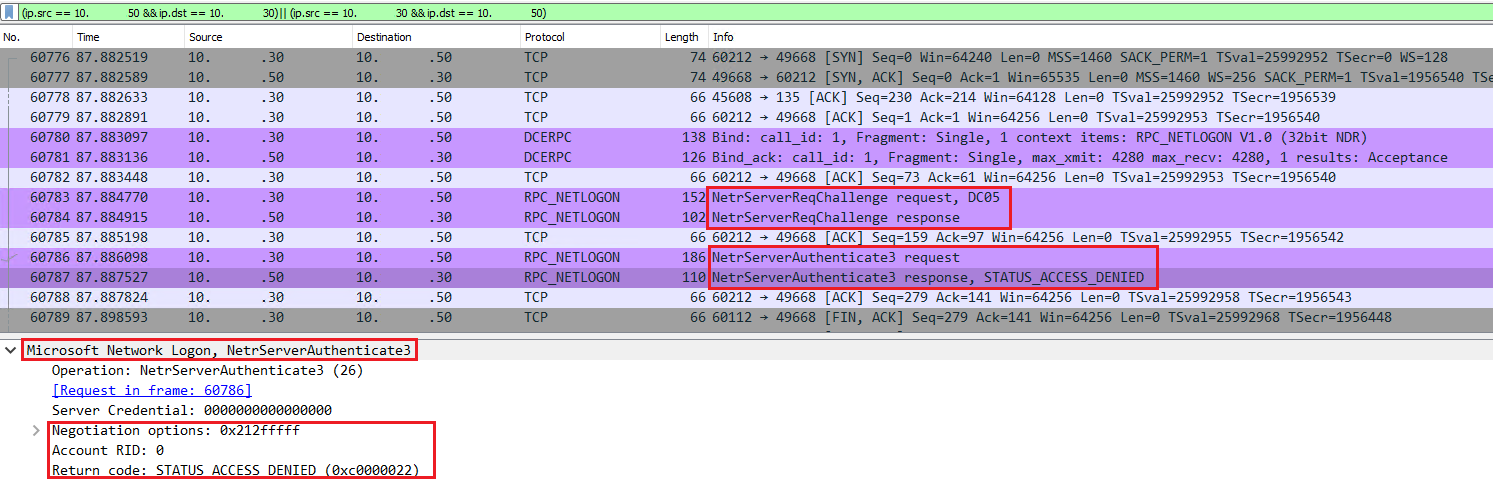The image size is (1493, 479).
Task: Select the Server Credential field
Action: pos(192,410)
